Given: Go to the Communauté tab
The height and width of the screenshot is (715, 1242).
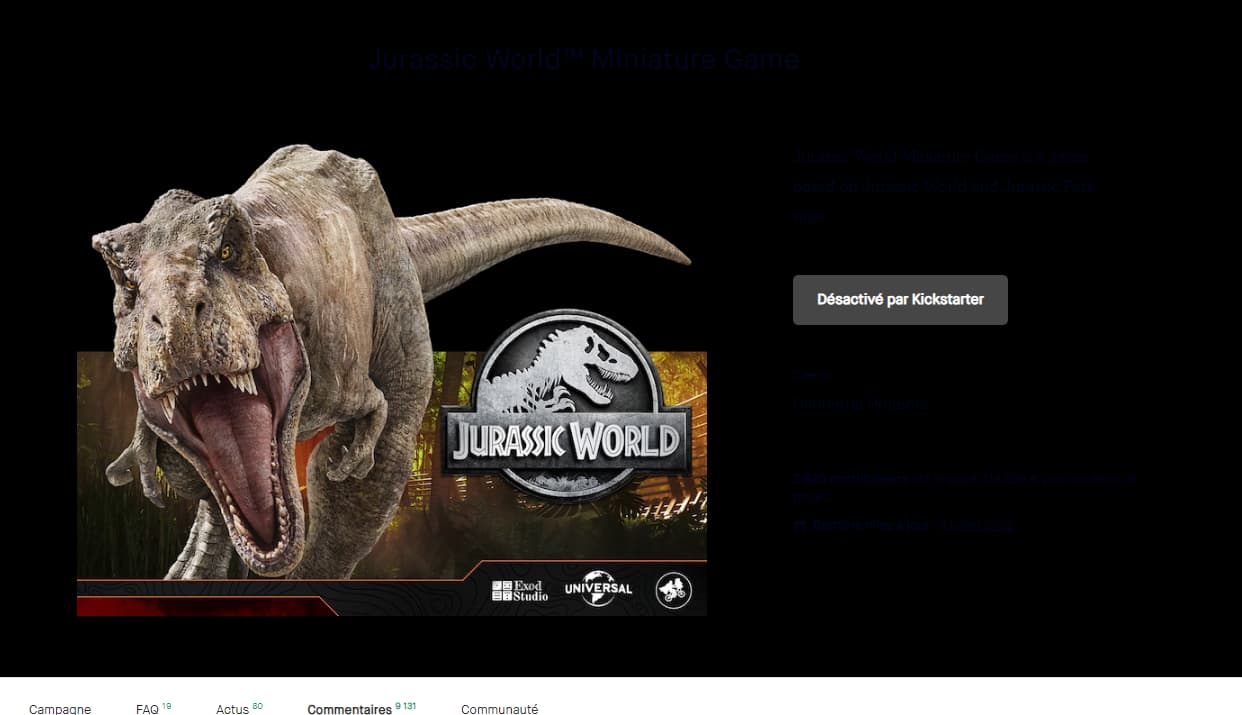Looking at the screenshot, I should tap(499, 709).
